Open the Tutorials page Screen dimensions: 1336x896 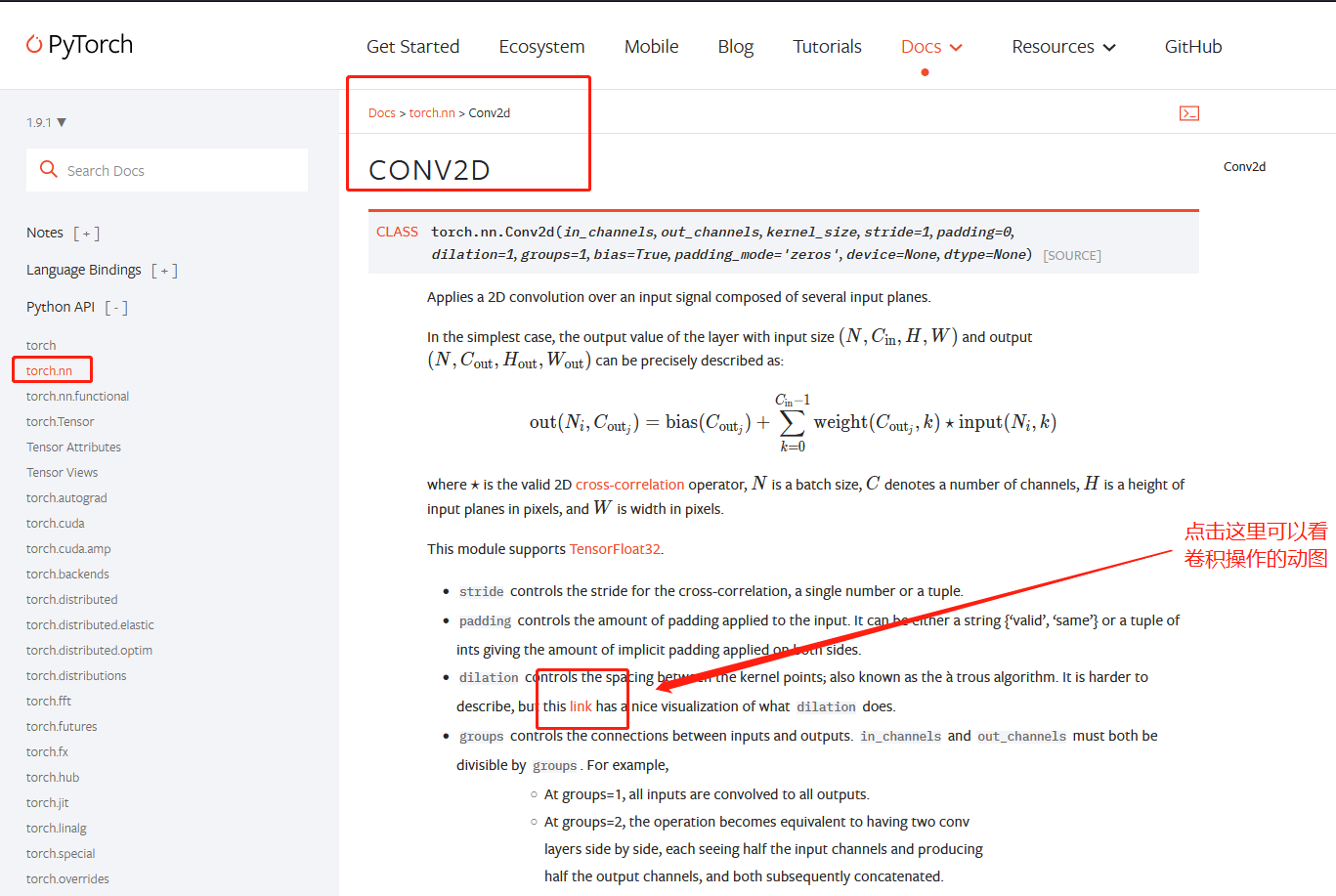827,46
